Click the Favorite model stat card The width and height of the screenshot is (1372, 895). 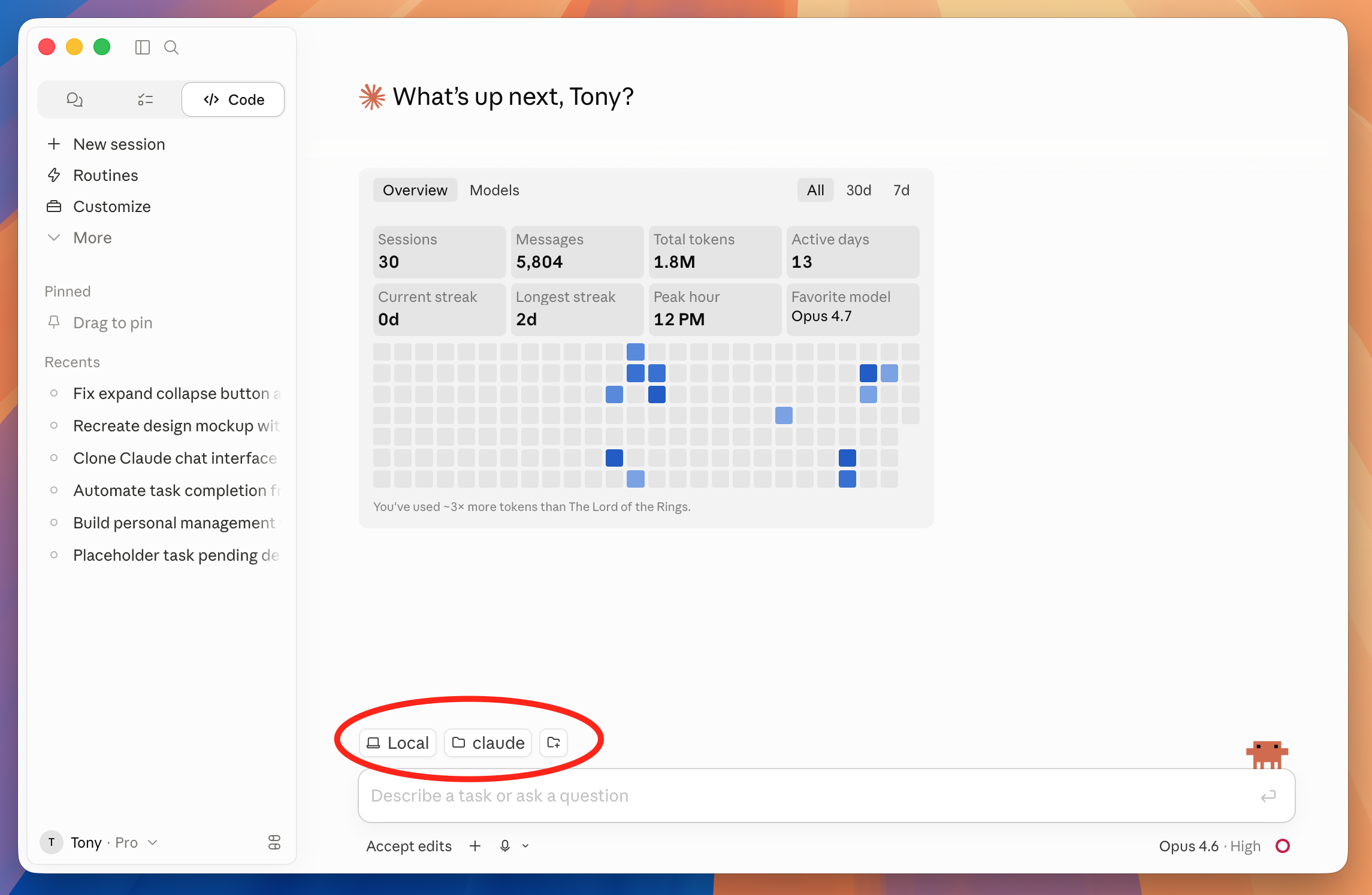coord(853,310)
